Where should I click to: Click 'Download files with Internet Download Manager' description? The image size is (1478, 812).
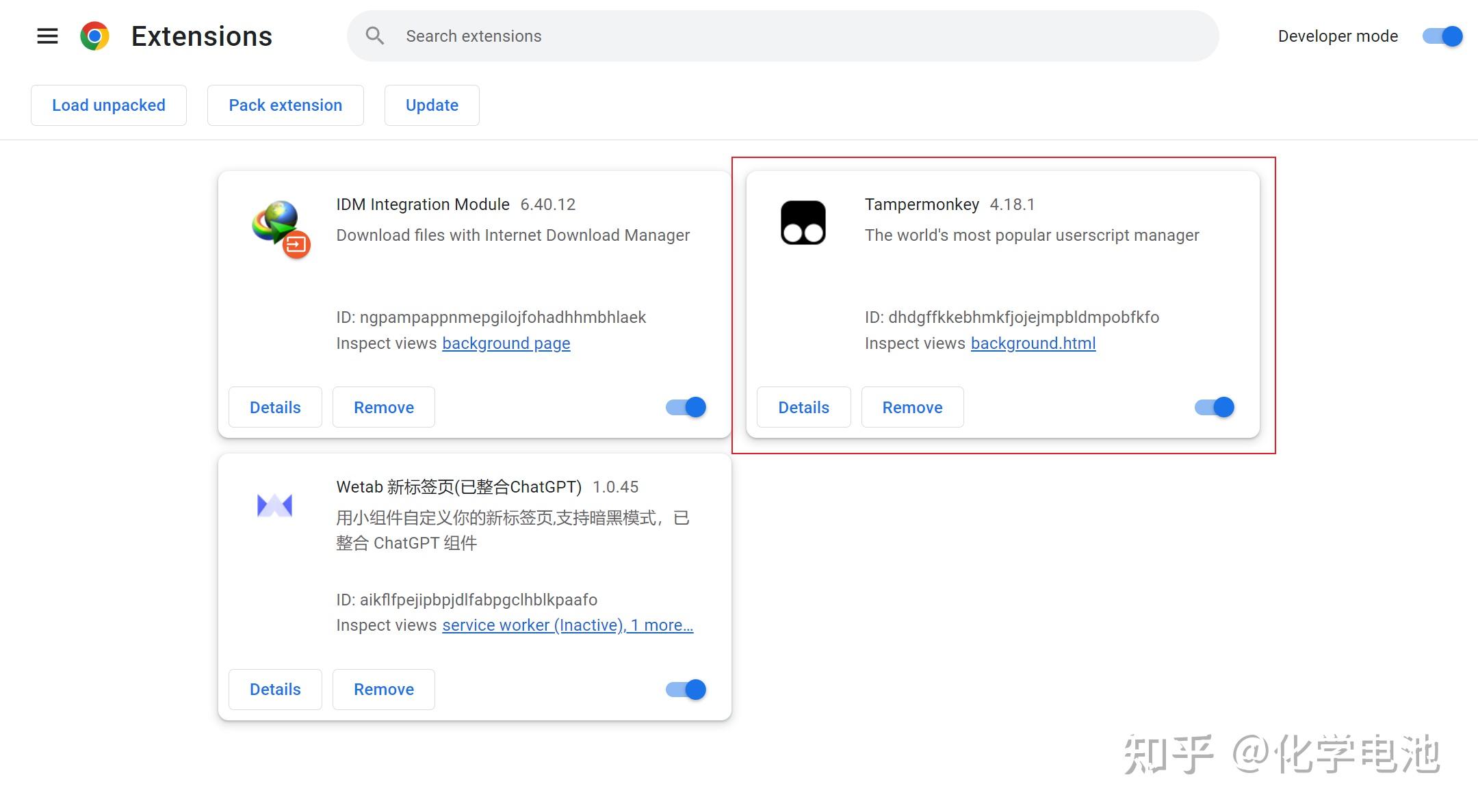[513, 235]
